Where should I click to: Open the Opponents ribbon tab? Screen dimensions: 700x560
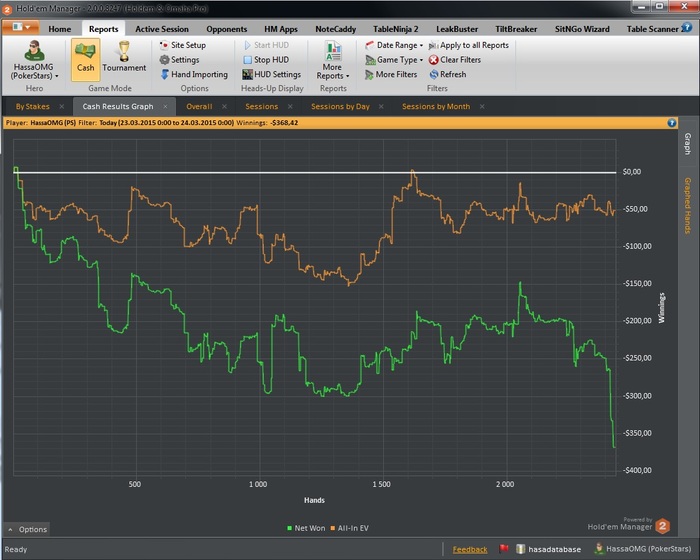(x=226, y=29)
